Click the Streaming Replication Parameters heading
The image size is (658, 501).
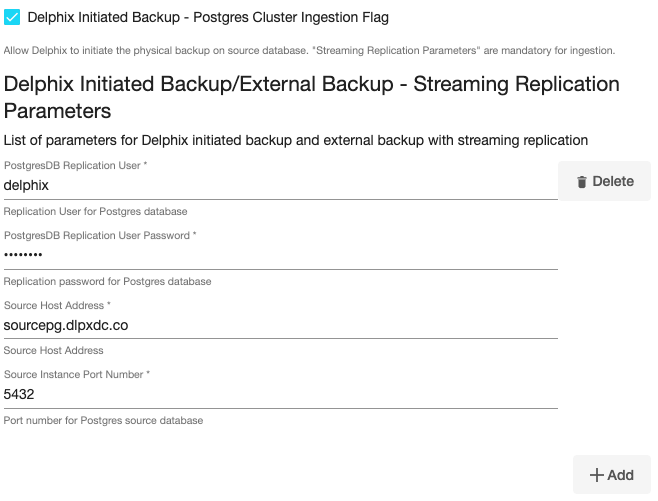(x=311, y=96)
